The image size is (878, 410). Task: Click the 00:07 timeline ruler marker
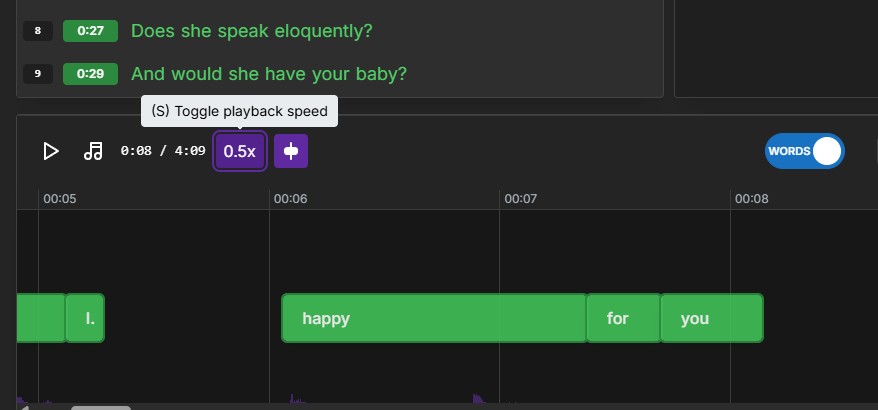pos(521,199)
